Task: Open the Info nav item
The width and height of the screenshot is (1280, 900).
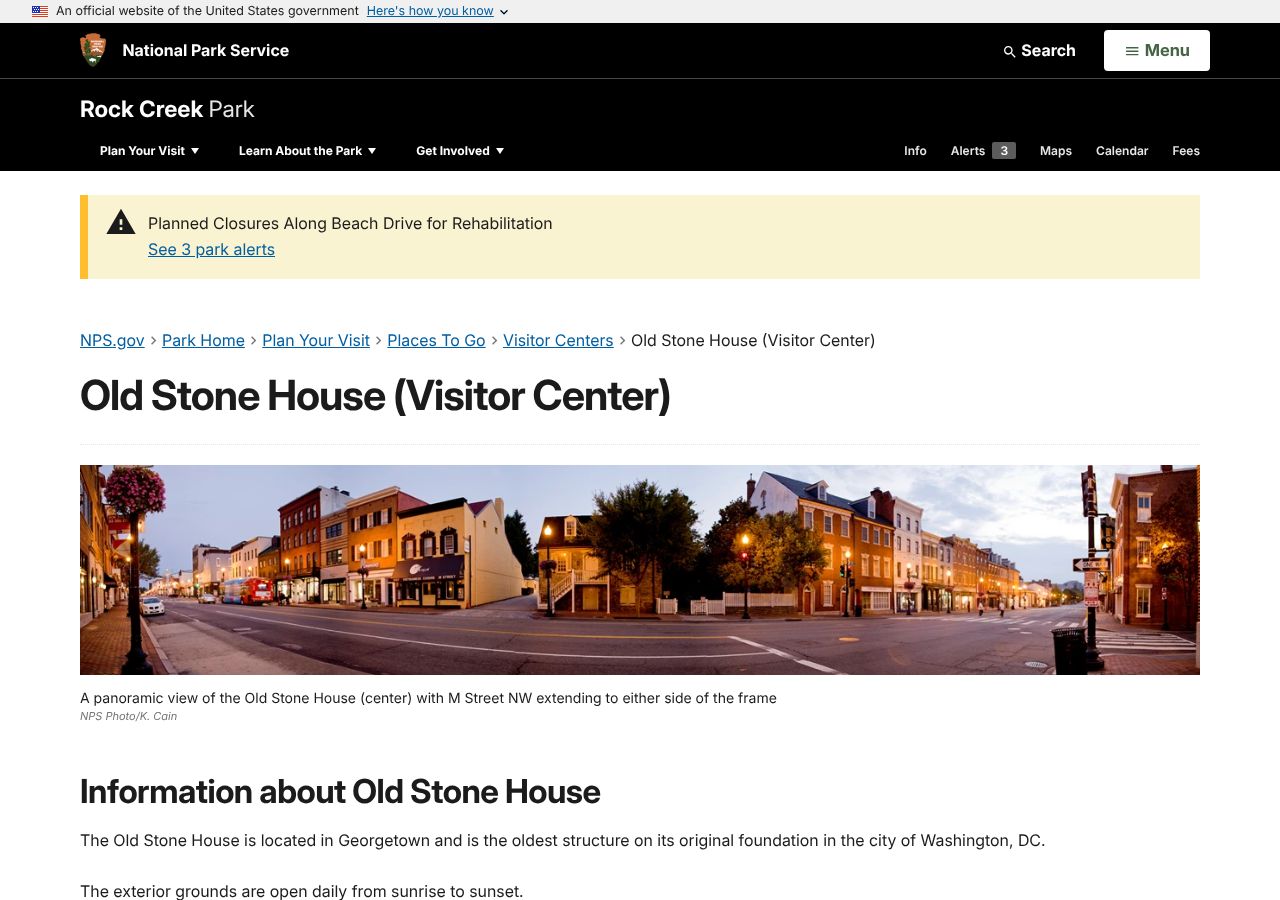Action: [915, 151]
